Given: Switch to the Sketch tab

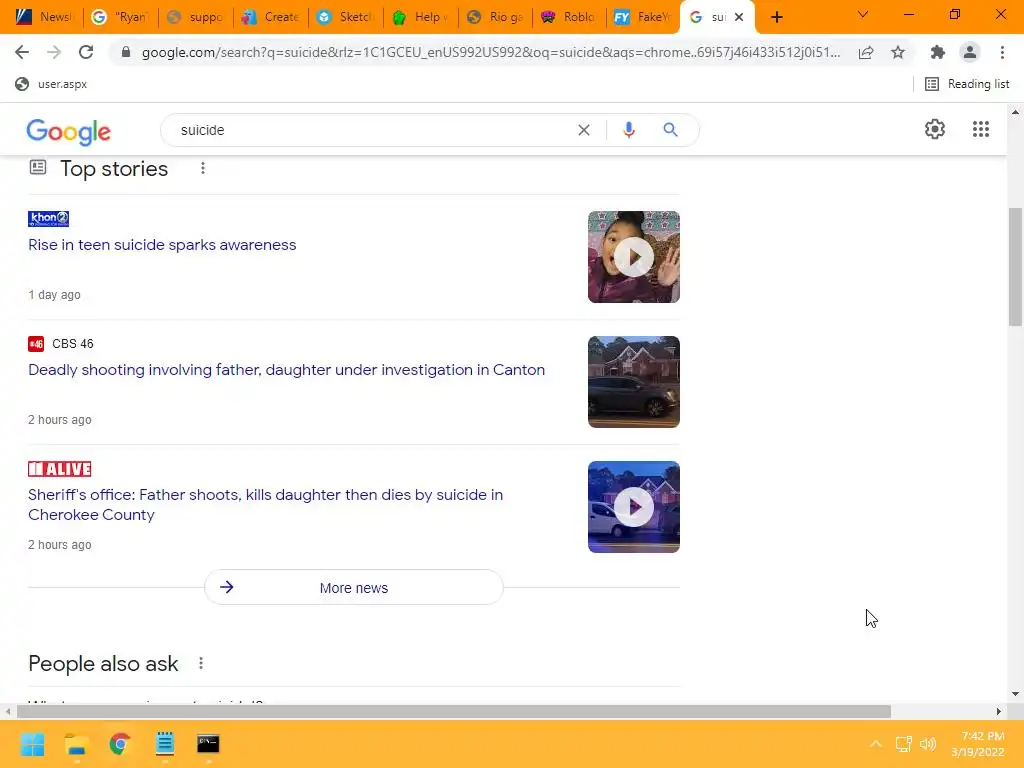Looking at the screenshot, I should [x=345, y=17].
